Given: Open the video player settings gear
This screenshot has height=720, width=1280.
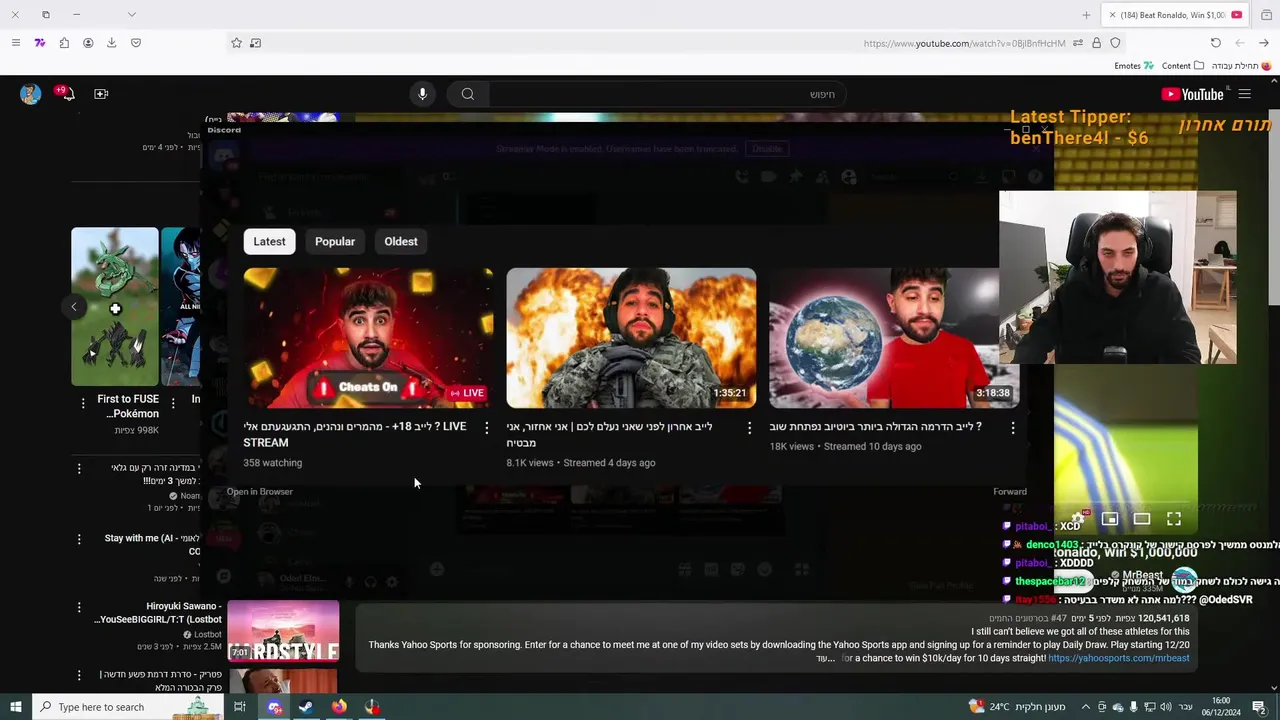Looking at the screenshot, I should [x=1078, y=519].
